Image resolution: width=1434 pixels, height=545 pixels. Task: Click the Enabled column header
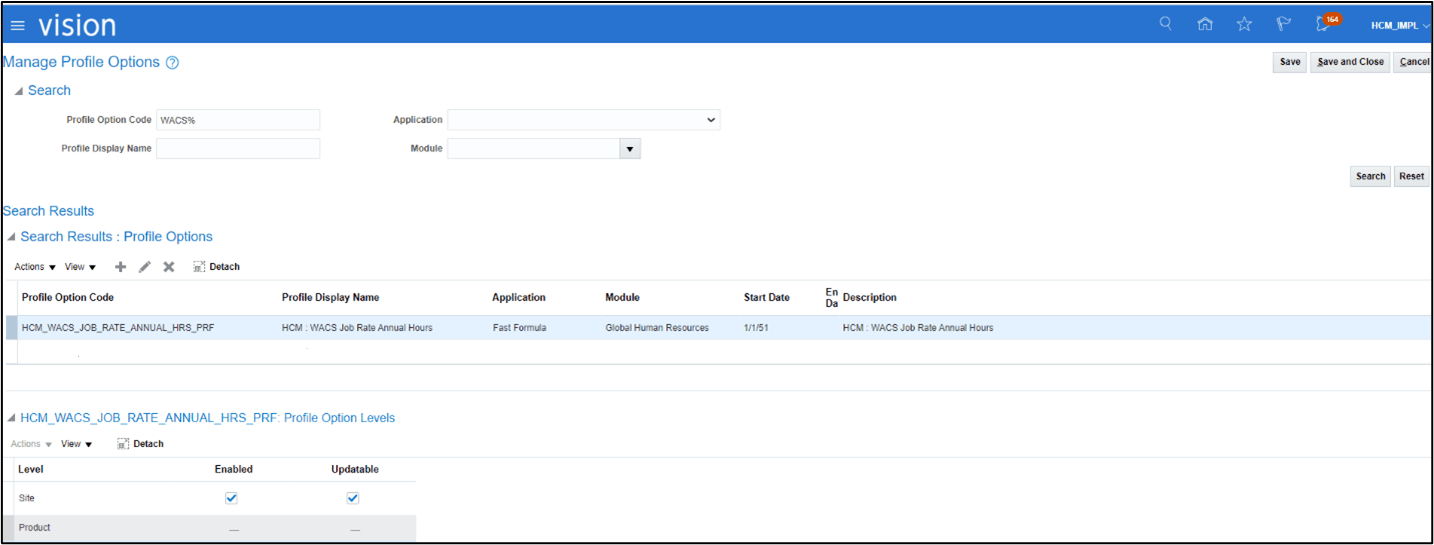click(x=234, y=469)
